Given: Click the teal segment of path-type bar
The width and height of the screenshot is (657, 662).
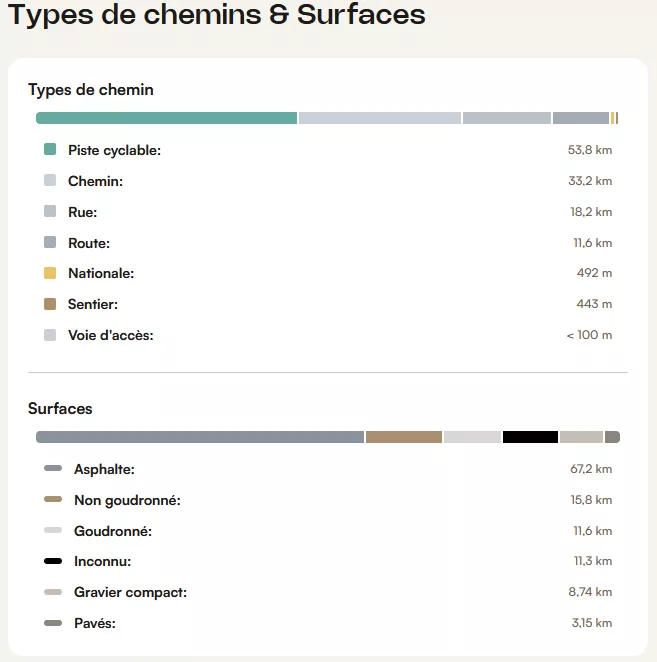Looking at the screenshot, I should click(167, 118).
